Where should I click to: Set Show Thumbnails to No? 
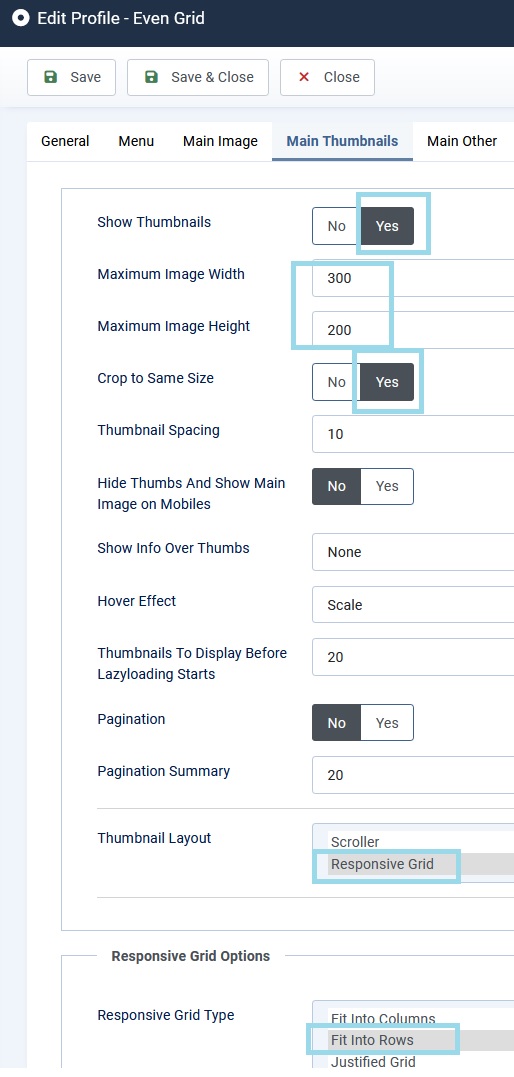(x=336, y=226)
